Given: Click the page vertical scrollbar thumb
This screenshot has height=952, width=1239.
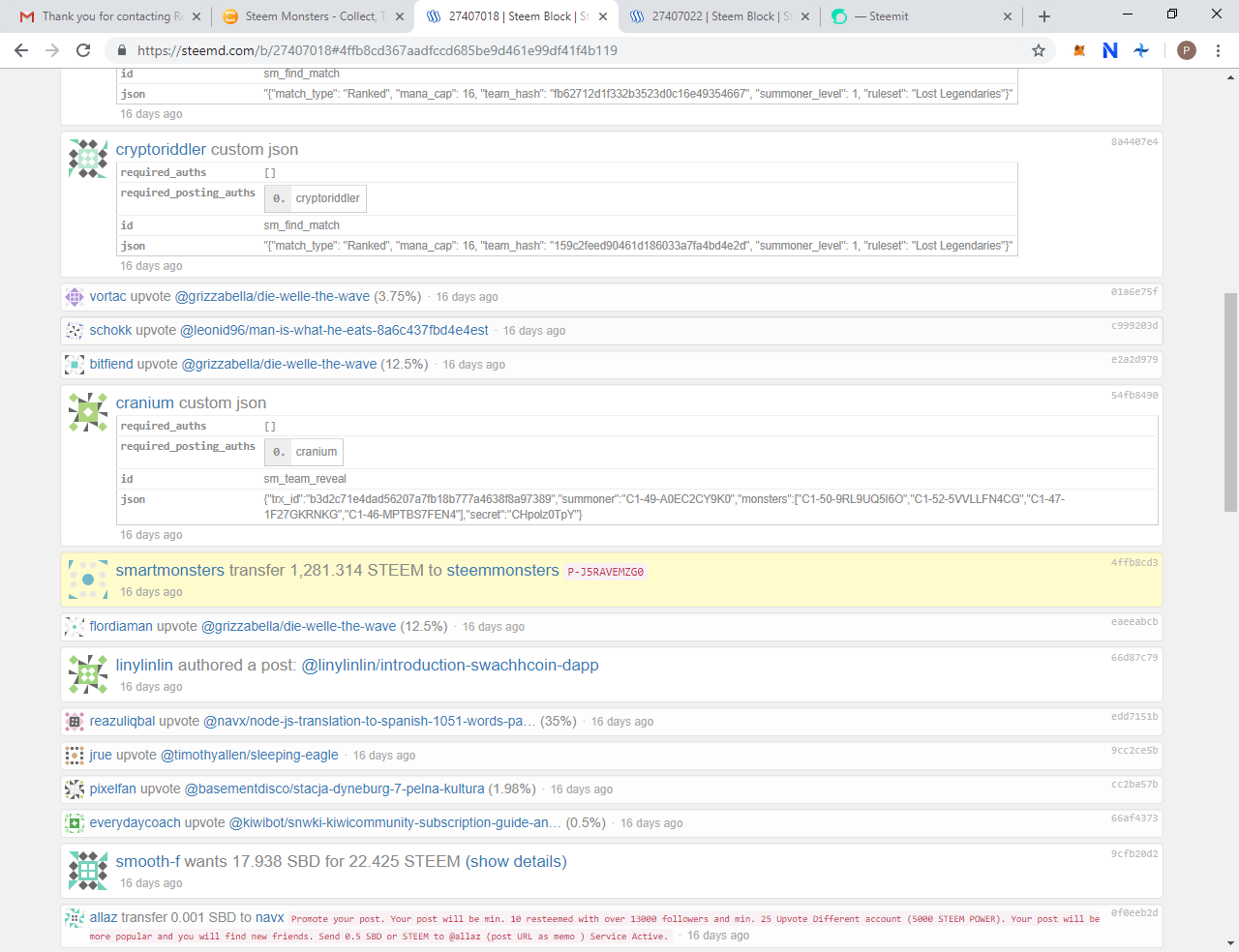Looking at the screenshot, I should (x=1230, y=402).
